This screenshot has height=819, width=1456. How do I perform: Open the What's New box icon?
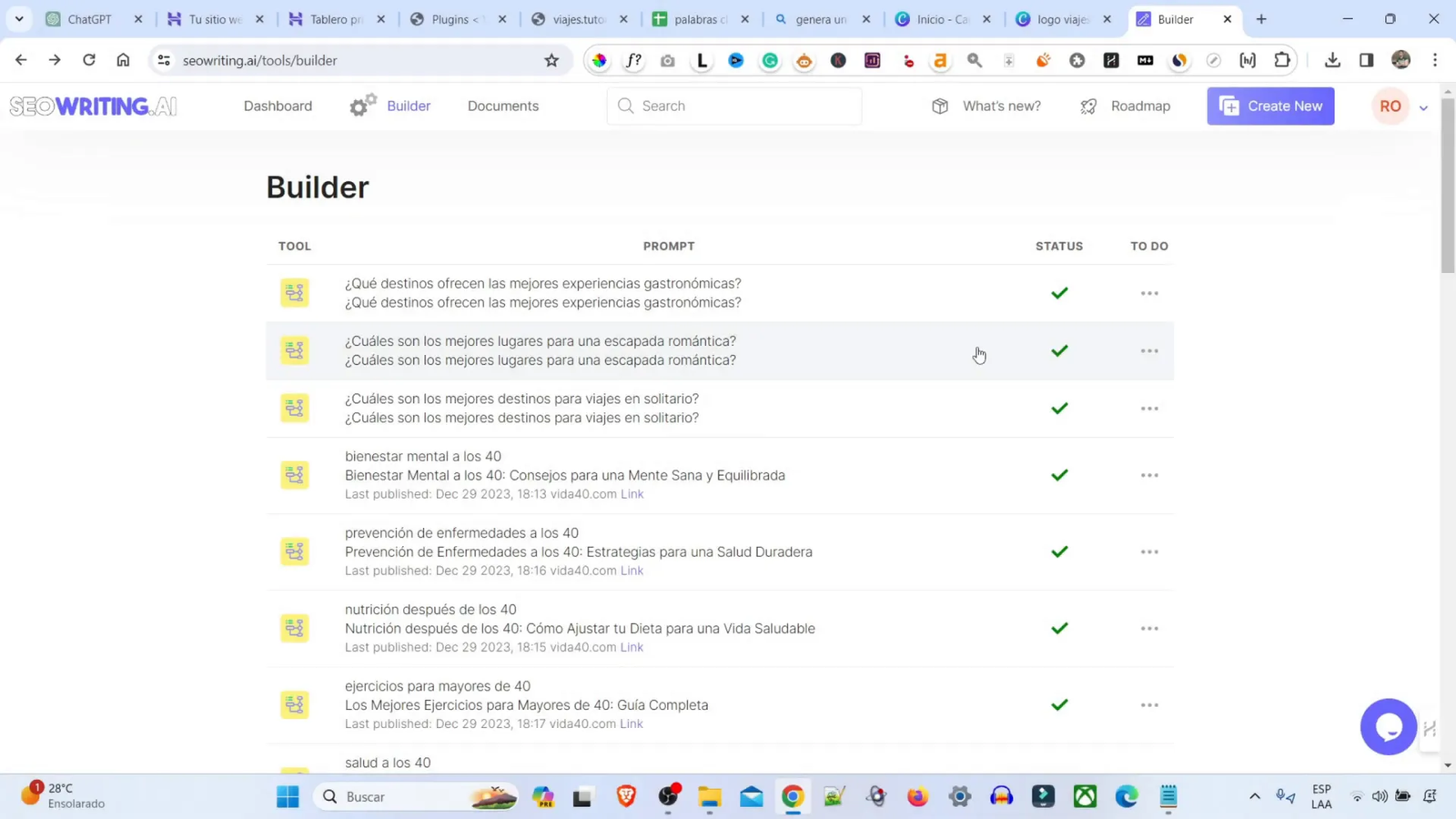[x=941, y=106]
